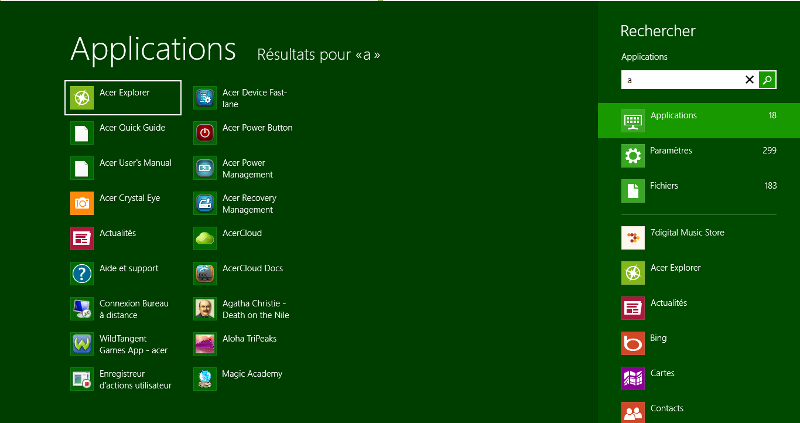800x423 pixels.
Task: Click the 'Acer Power Button' label
Action: pos(257,128)
